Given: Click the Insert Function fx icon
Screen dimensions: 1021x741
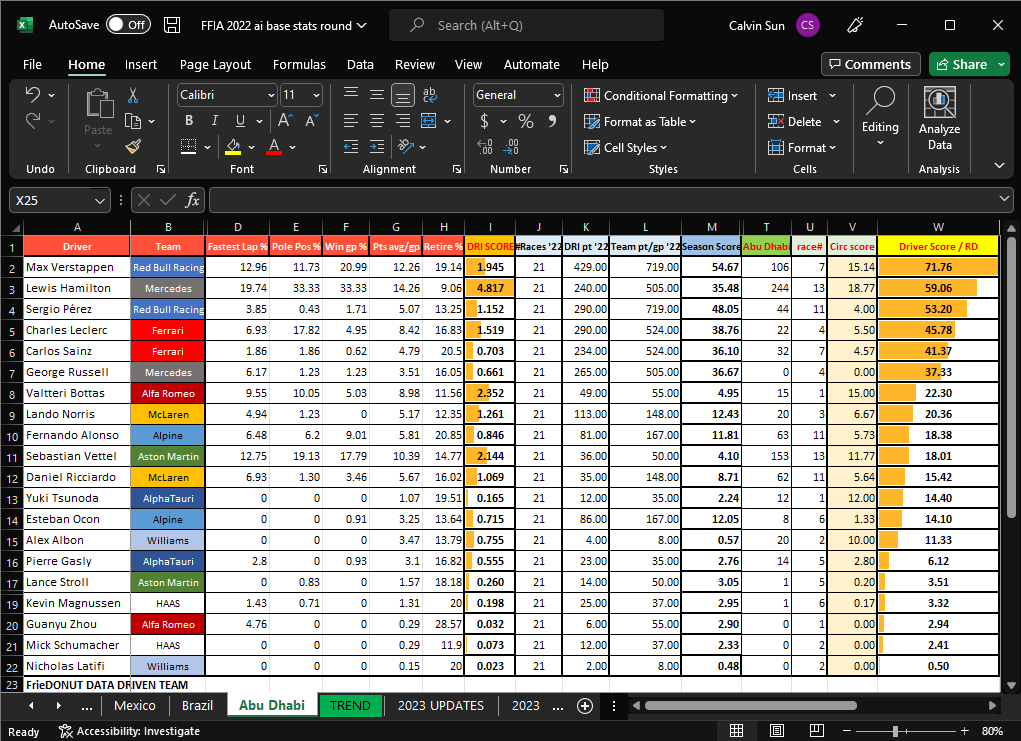Looking at the screenshot, I should point(192,200).
